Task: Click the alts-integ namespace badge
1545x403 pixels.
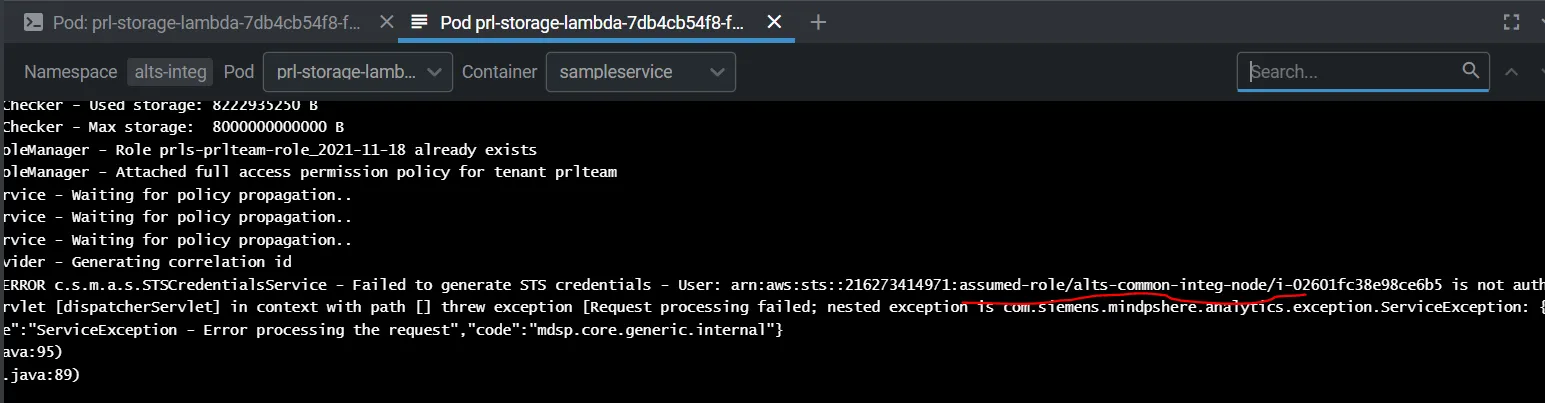Action: (170, 72)
